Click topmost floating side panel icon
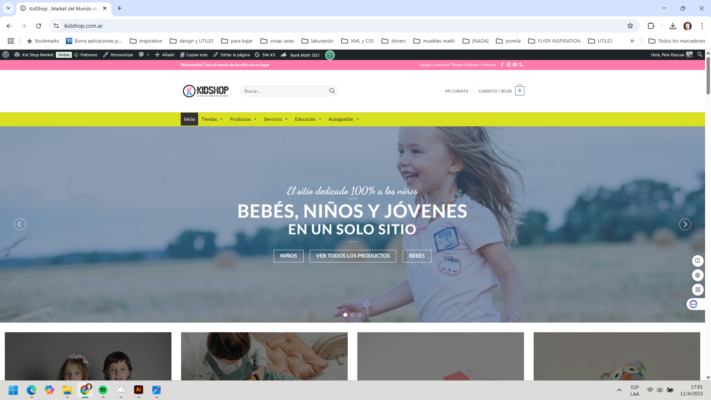 (x=697, y=261)
